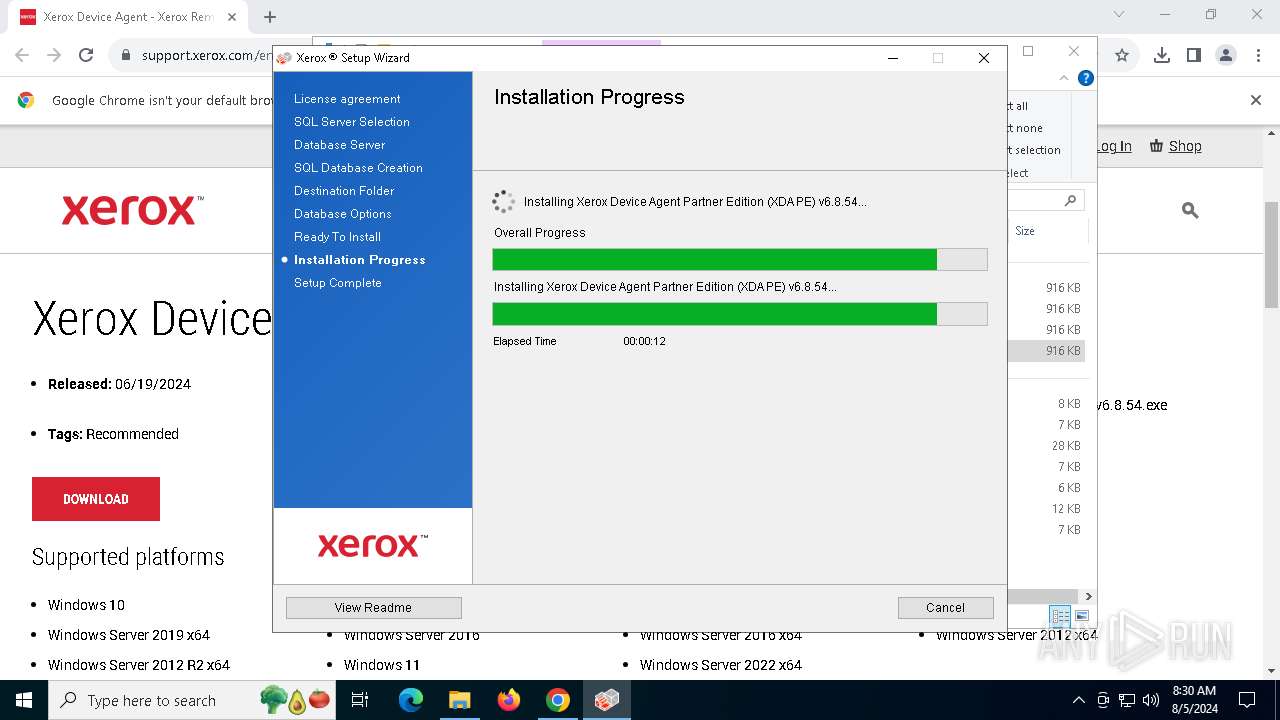
Task: Launch Firefox from taskbar
Action: (509, 700)
